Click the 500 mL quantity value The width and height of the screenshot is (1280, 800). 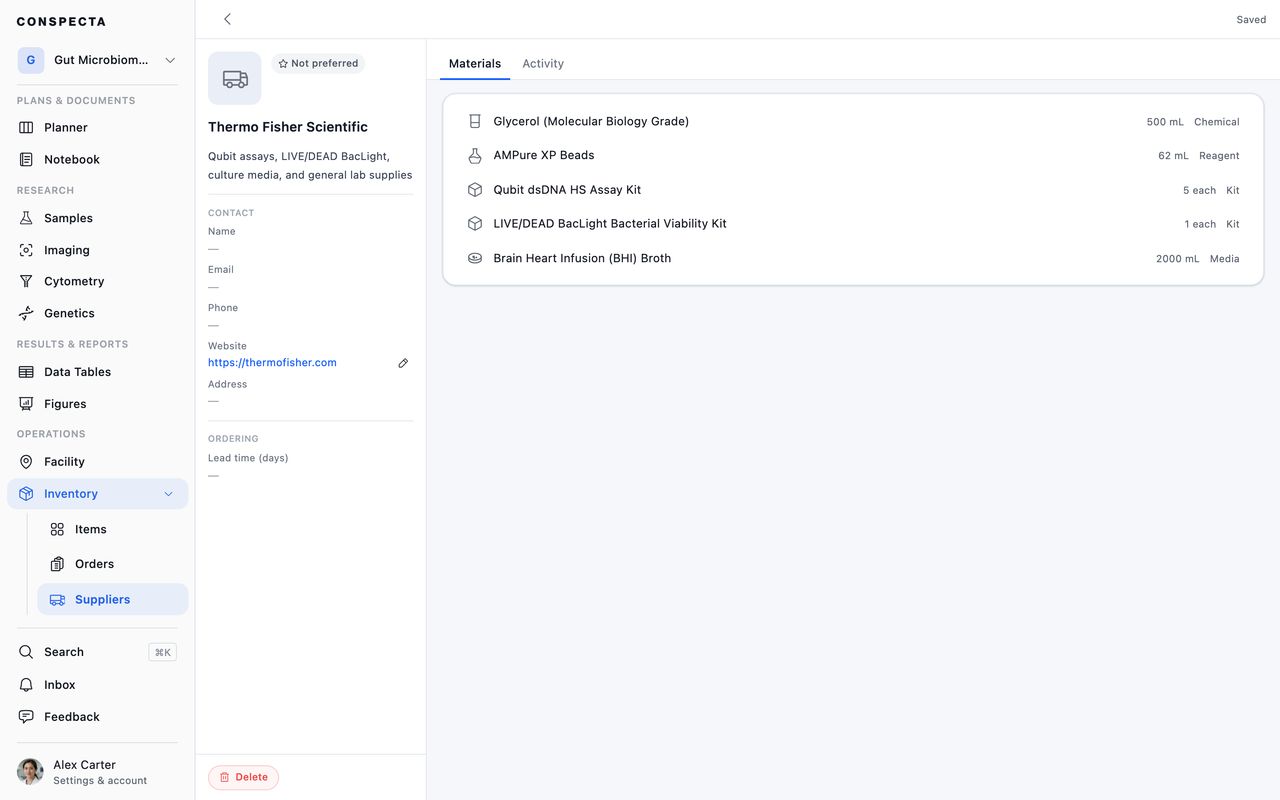[x=1165, y=122]
